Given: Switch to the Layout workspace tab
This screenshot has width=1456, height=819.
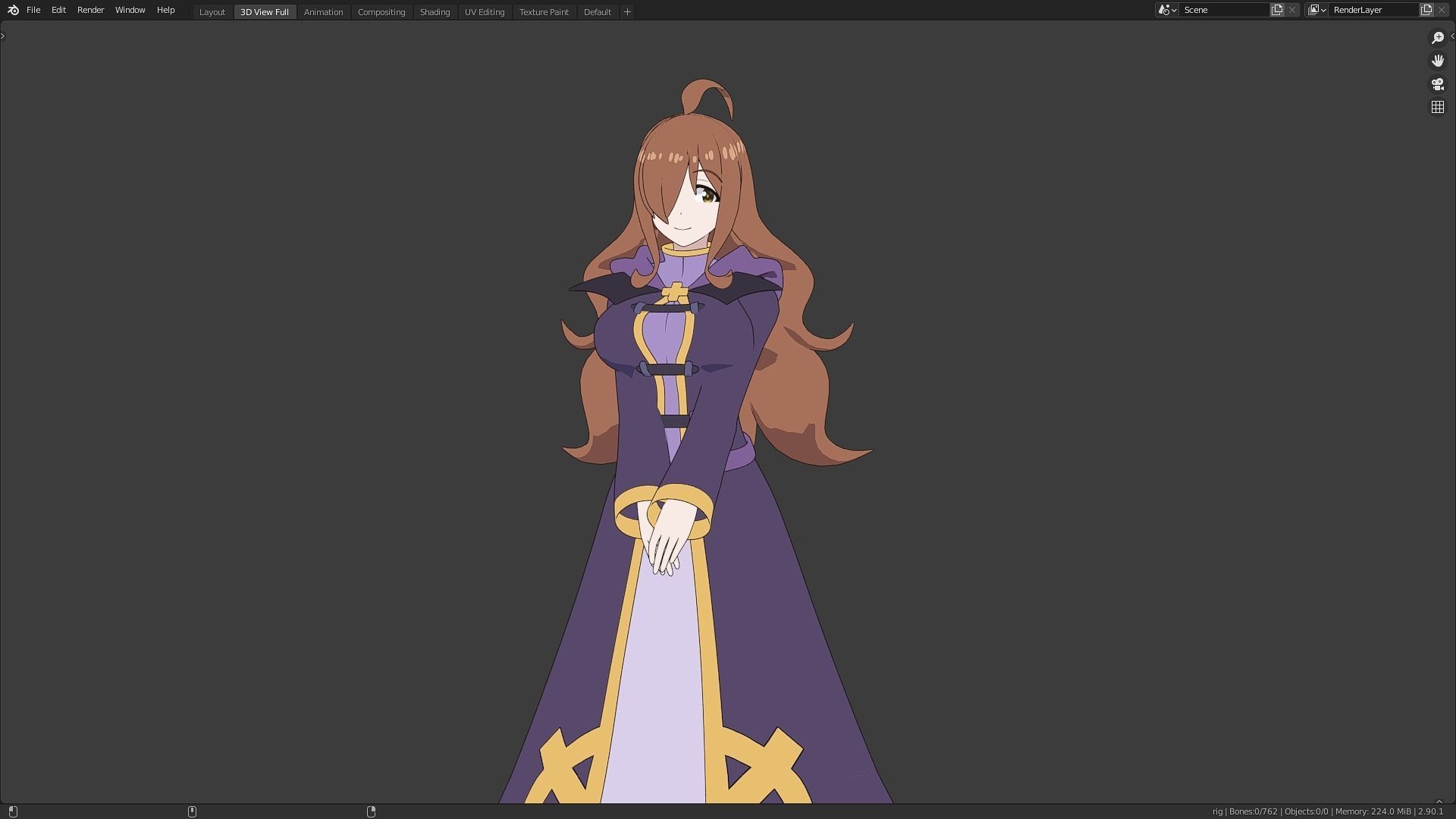Looking at the screenshot, I should tap(212, 12).
